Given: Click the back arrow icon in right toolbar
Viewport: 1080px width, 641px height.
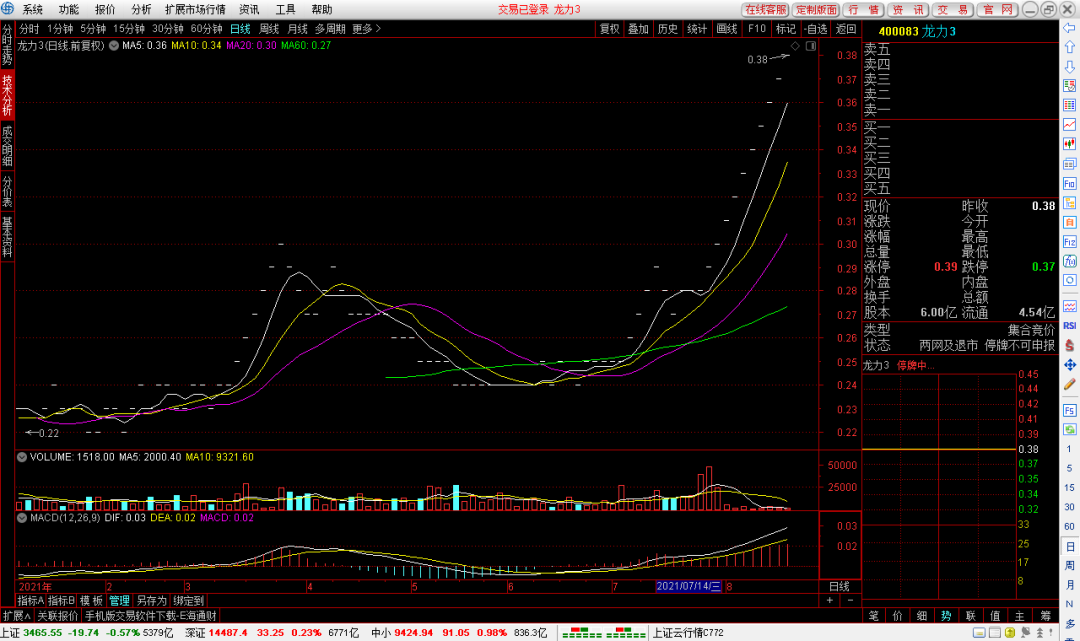Looking at the screenshot, I should coord(1069,29).
